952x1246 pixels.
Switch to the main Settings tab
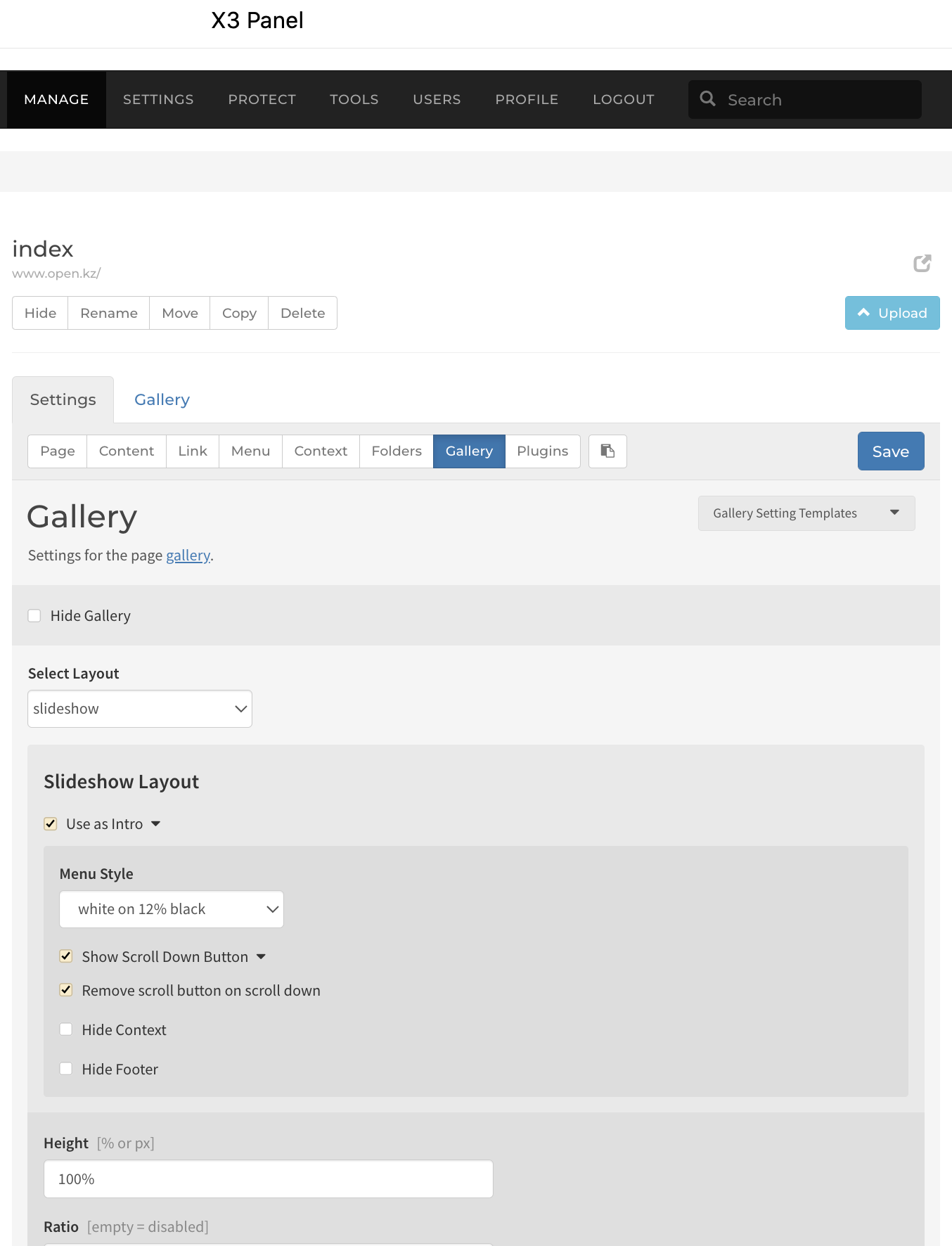[x=63, y=399]
